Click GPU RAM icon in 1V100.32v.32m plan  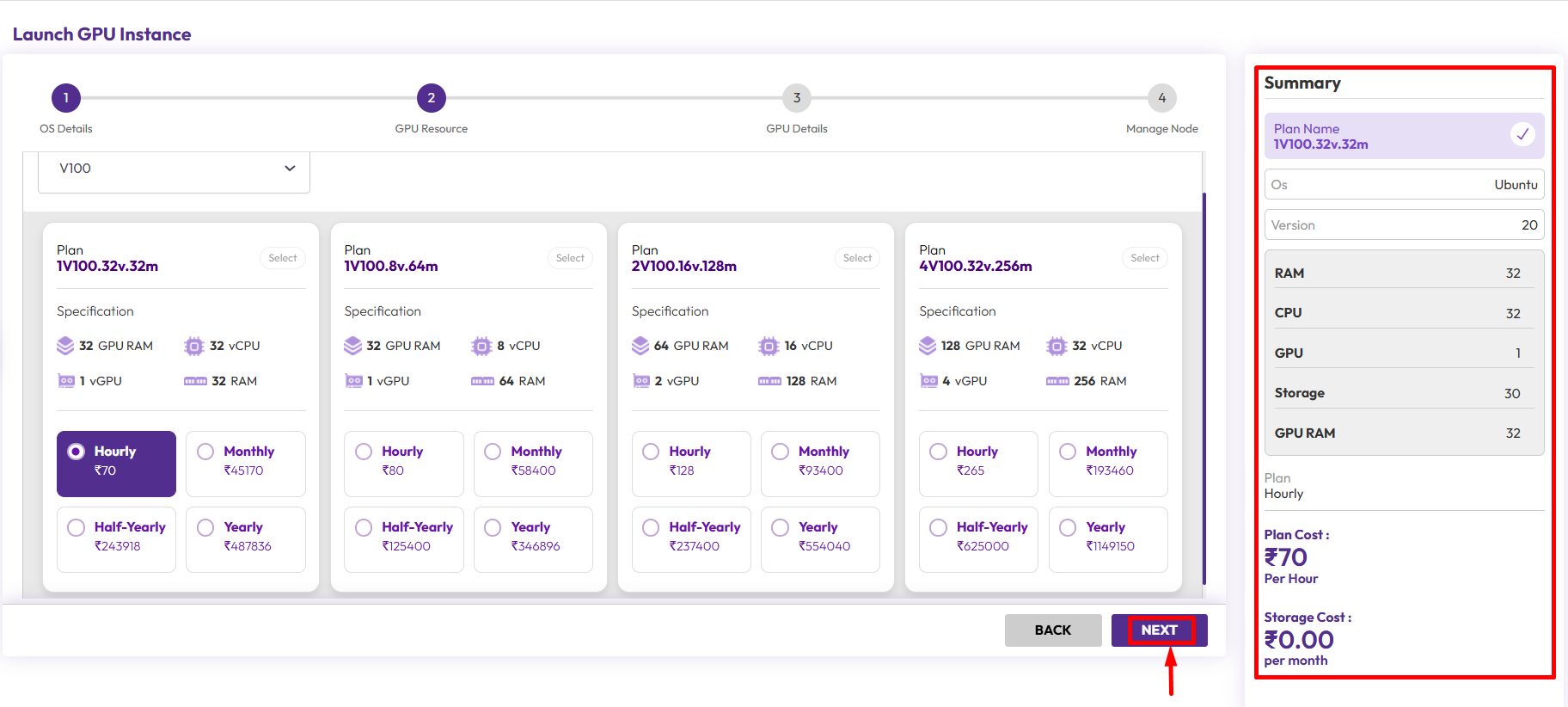pyautogui.click(x=65, y=346)
